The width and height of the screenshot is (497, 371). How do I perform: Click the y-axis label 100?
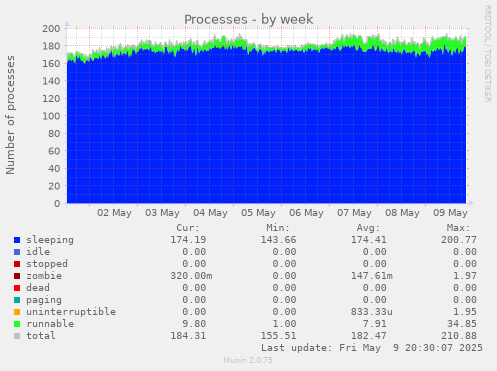point(51,116)
